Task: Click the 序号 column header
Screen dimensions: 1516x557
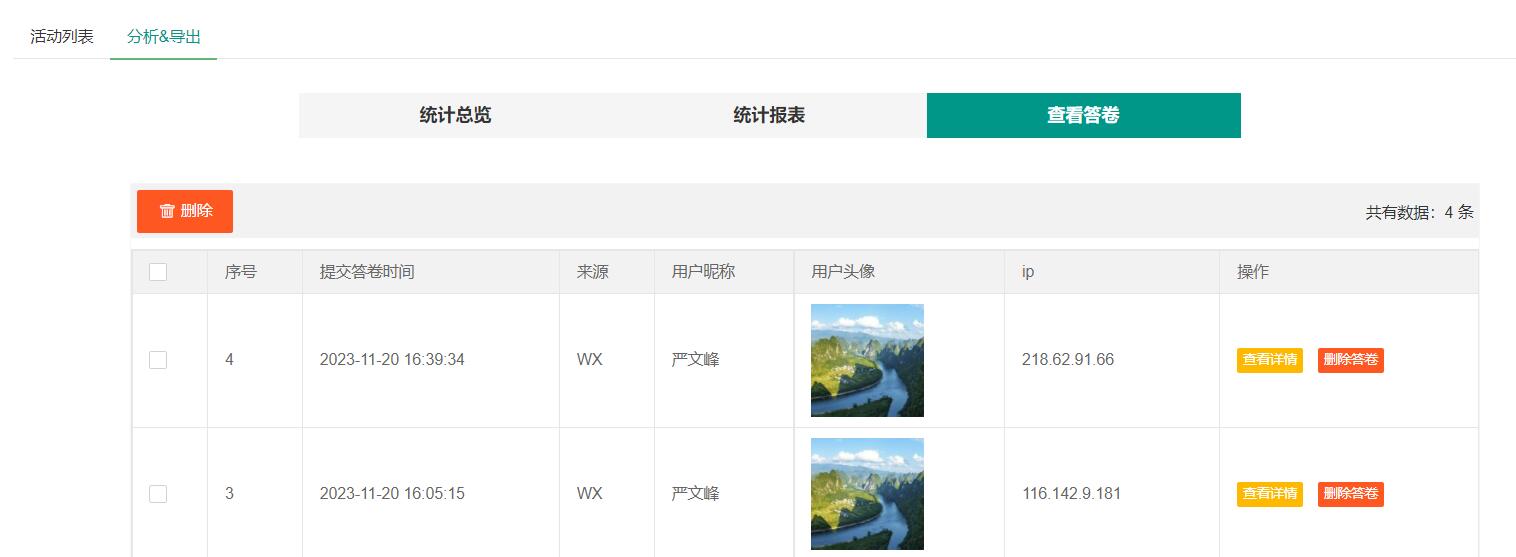Action: coord(241,272)
